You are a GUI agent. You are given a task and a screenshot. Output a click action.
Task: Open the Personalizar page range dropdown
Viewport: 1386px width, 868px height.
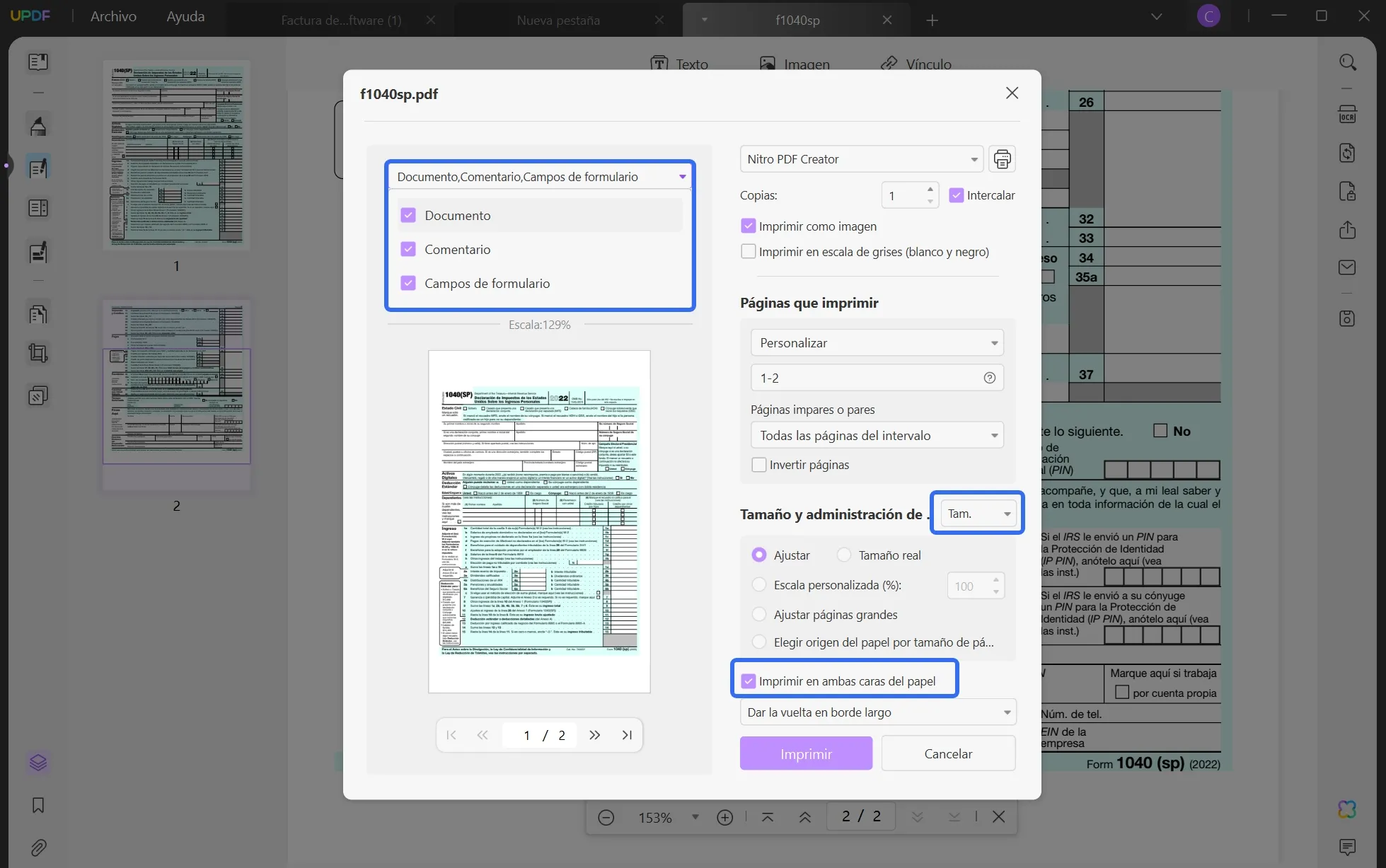[x=877, y=342]
